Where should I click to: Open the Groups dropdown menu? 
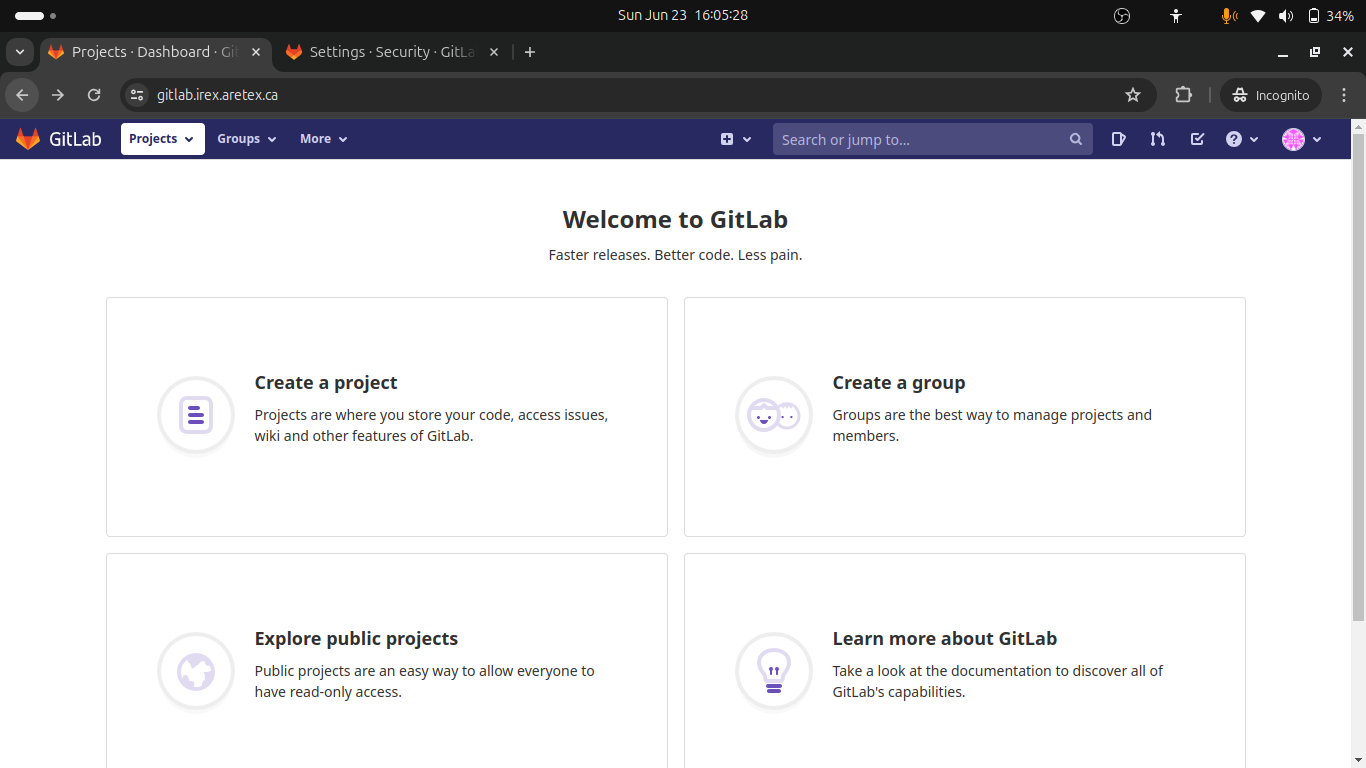(246, 139)
